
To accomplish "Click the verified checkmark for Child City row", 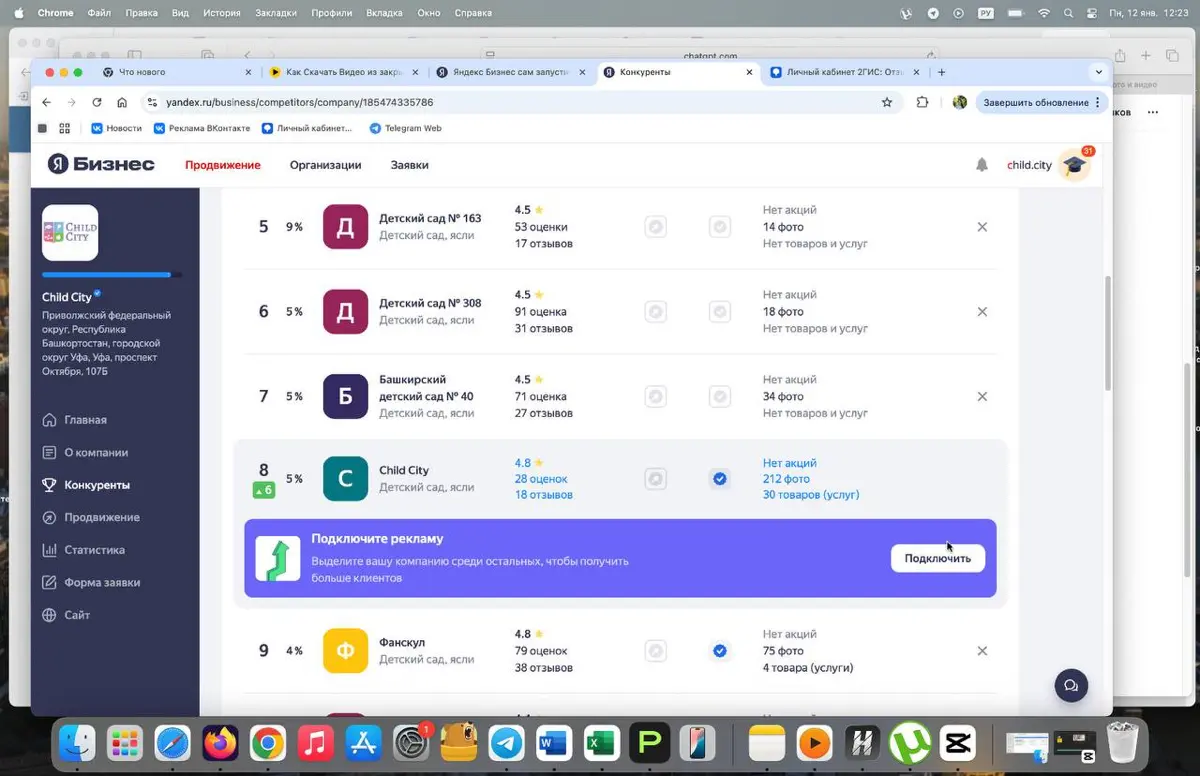I will click(x=719, y=479).
